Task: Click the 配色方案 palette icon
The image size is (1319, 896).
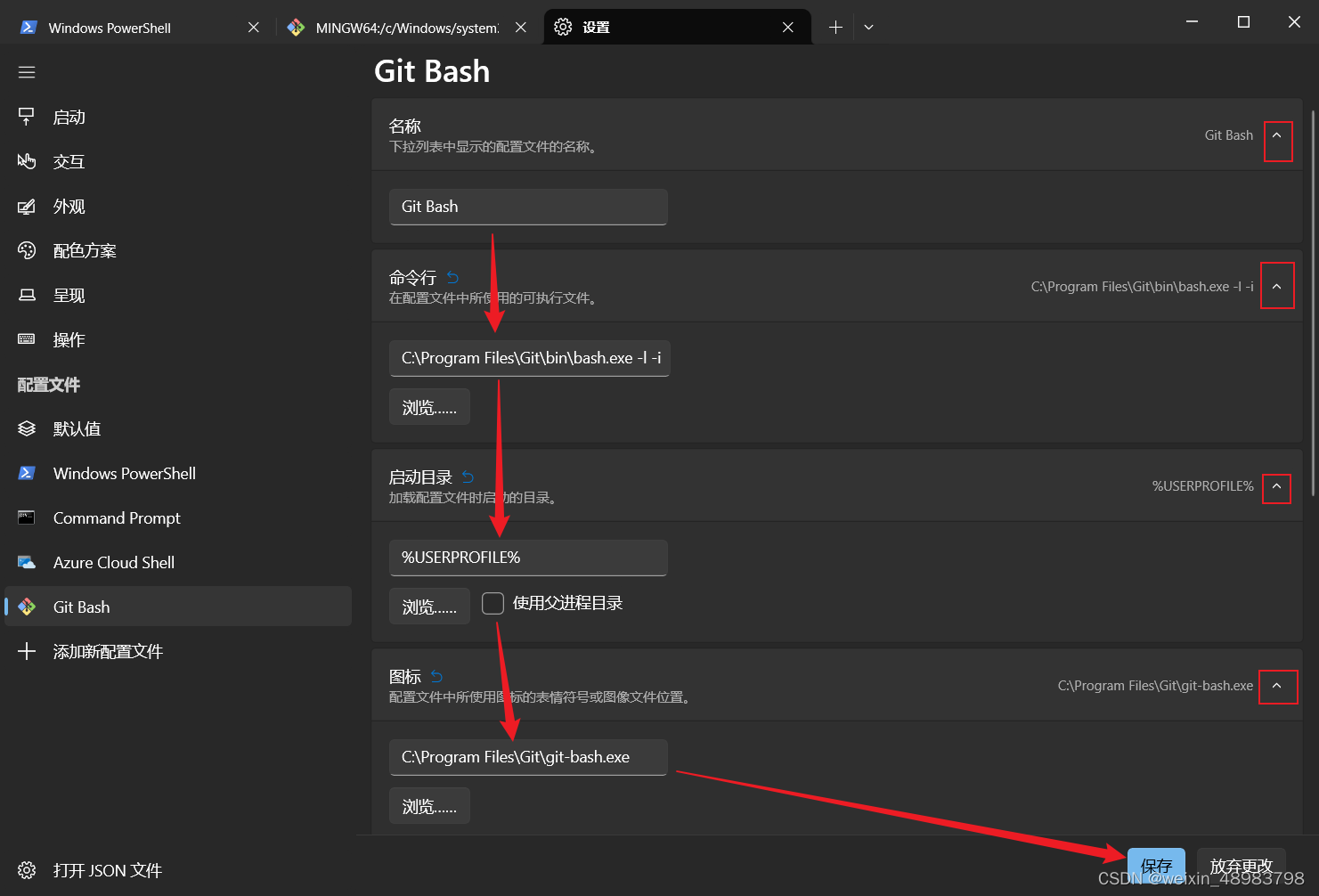Action: 27,250
